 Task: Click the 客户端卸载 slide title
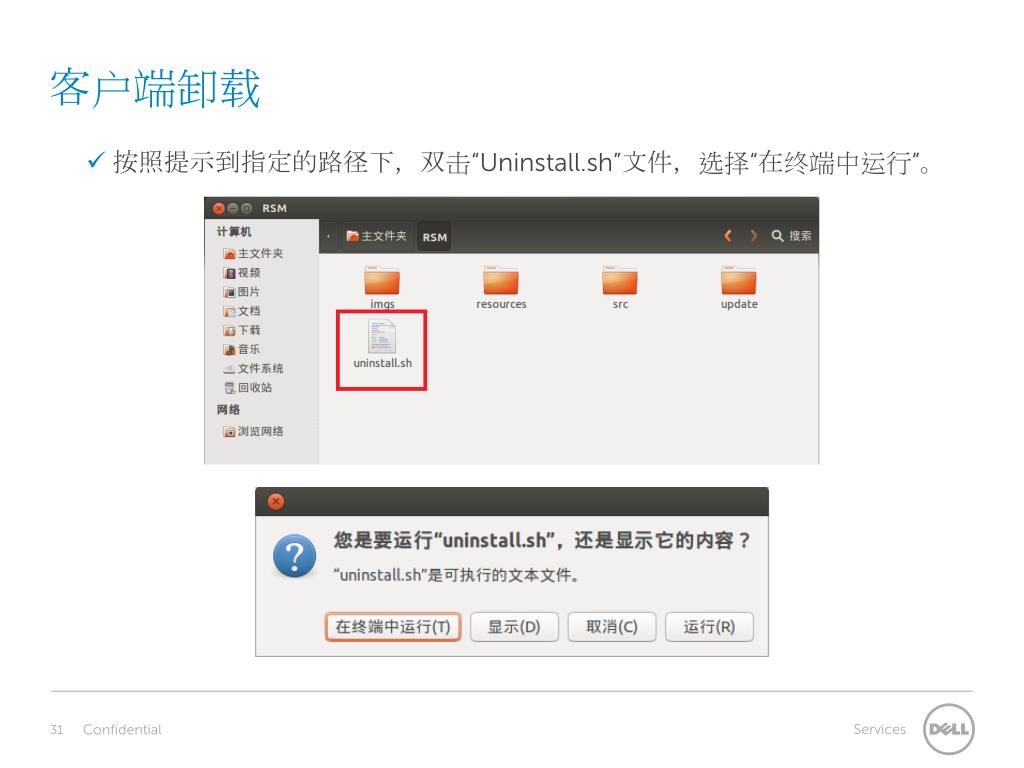(155, 88)
